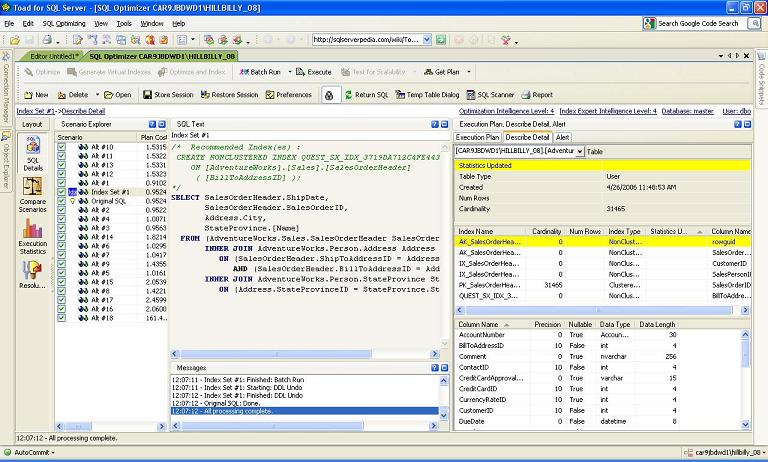This screenshot has width=768, height=462.
Task: Open the Compare Scenarios layout view
Action: (33, 195)
